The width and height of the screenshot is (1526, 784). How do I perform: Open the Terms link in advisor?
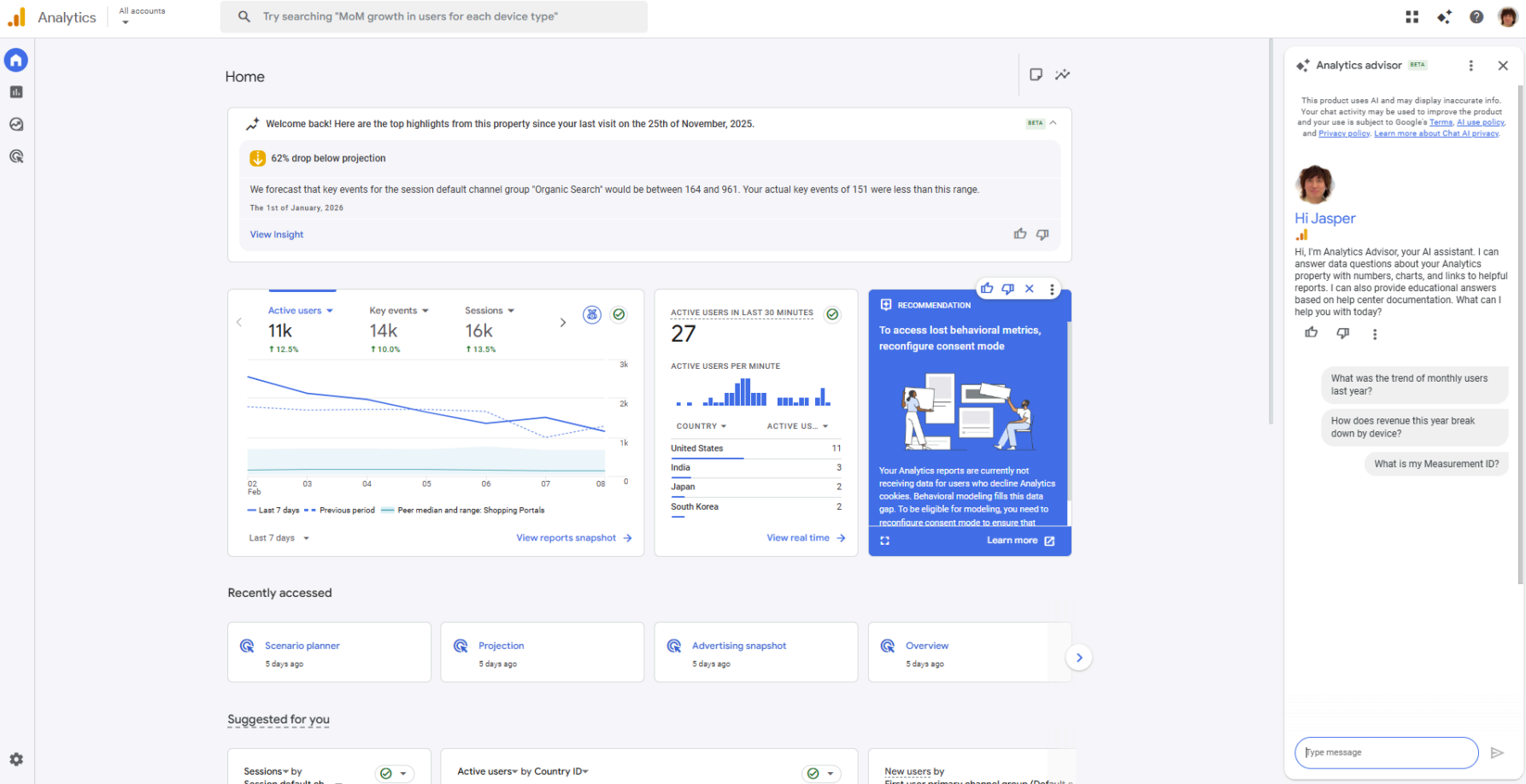click(1441, 122)
